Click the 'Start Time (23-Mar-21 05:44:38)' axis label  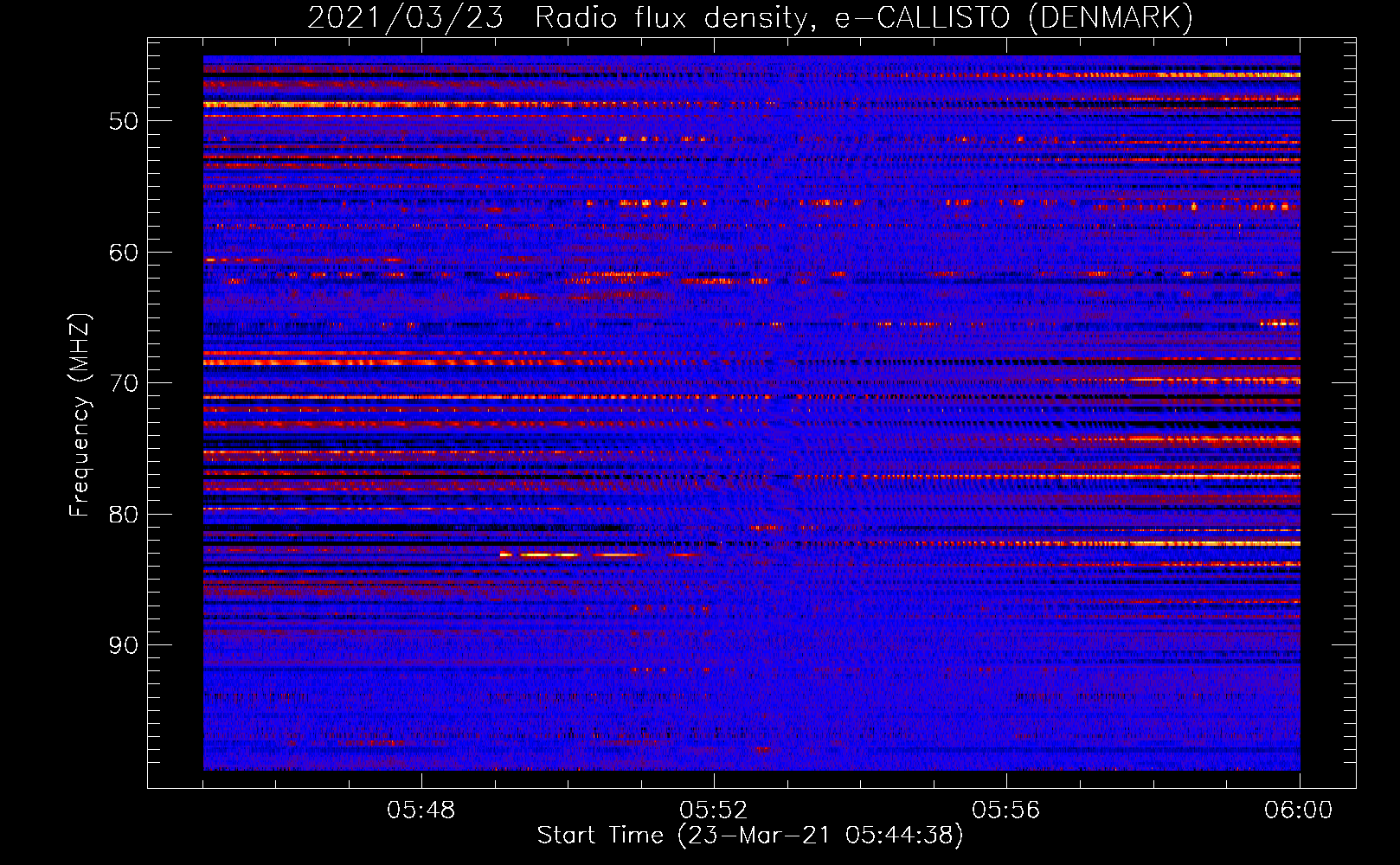[750, 836]
